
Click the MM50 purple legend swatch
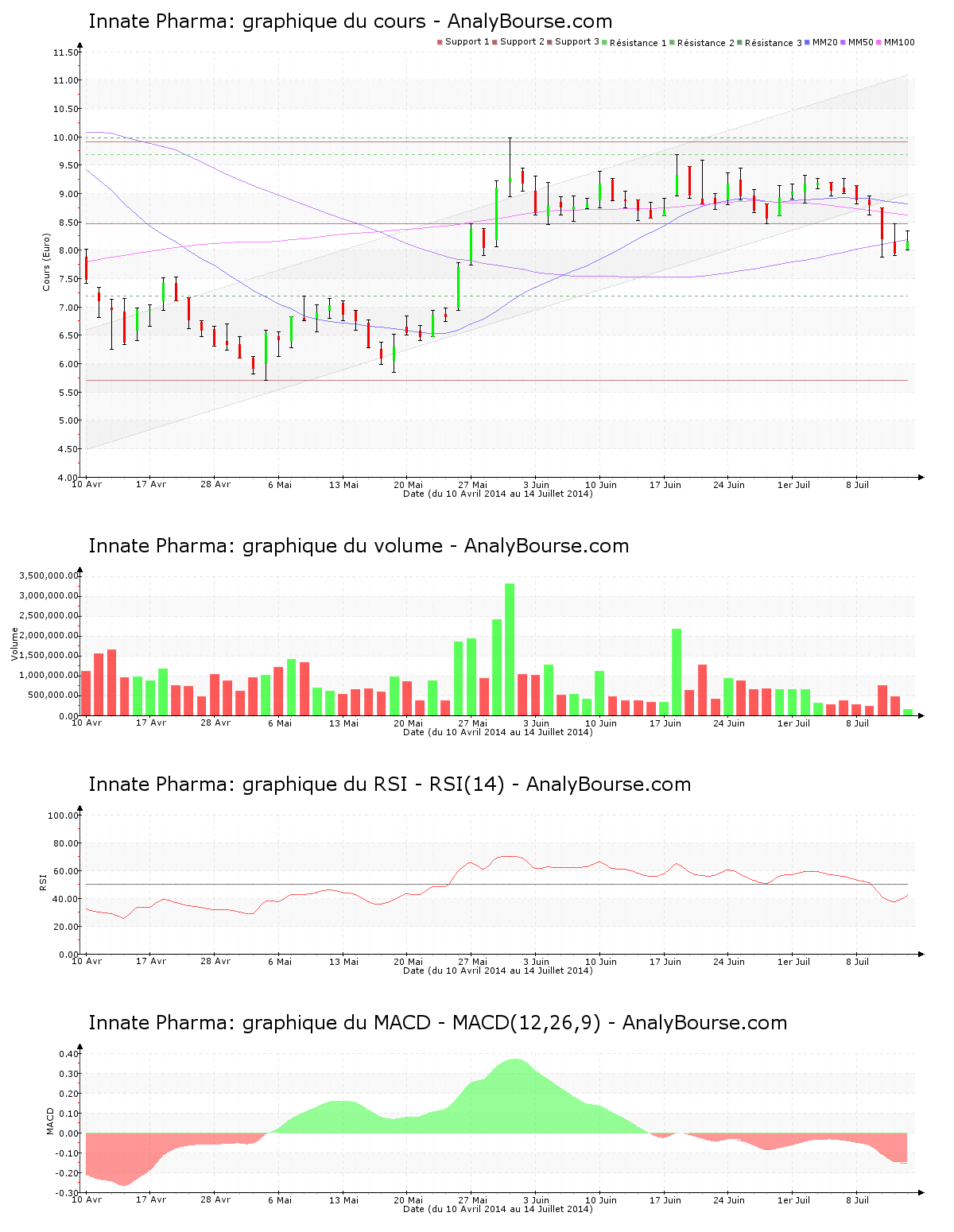844,42
